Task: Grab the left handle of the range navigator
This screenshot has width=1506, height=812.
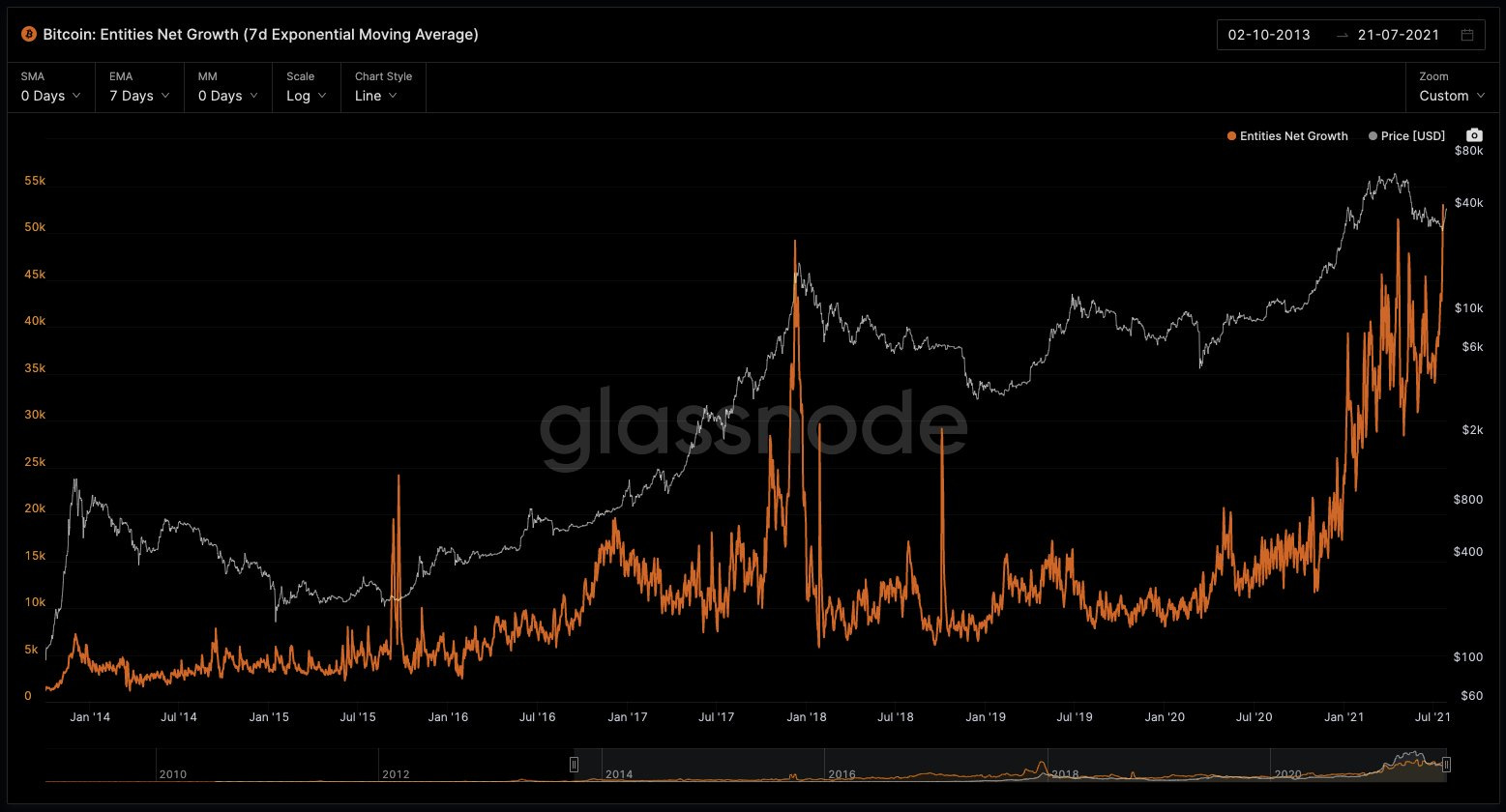Action: [574, 765]
